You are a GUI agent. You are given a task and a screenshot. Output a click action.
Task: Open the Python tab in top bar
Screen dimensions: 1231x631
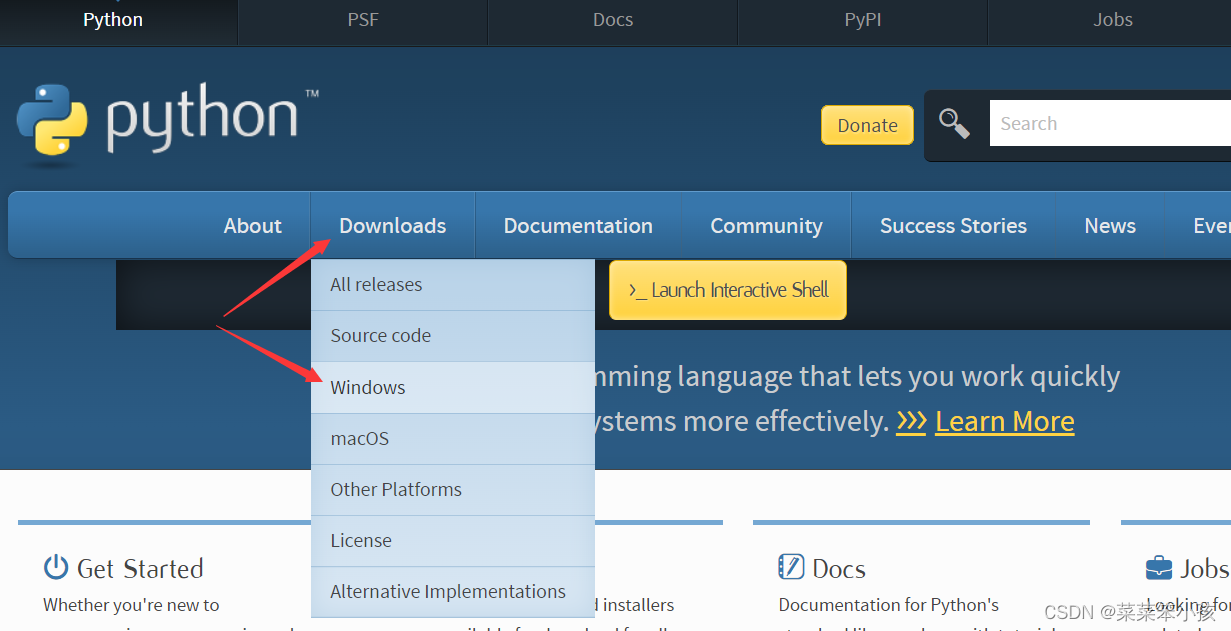113,20
